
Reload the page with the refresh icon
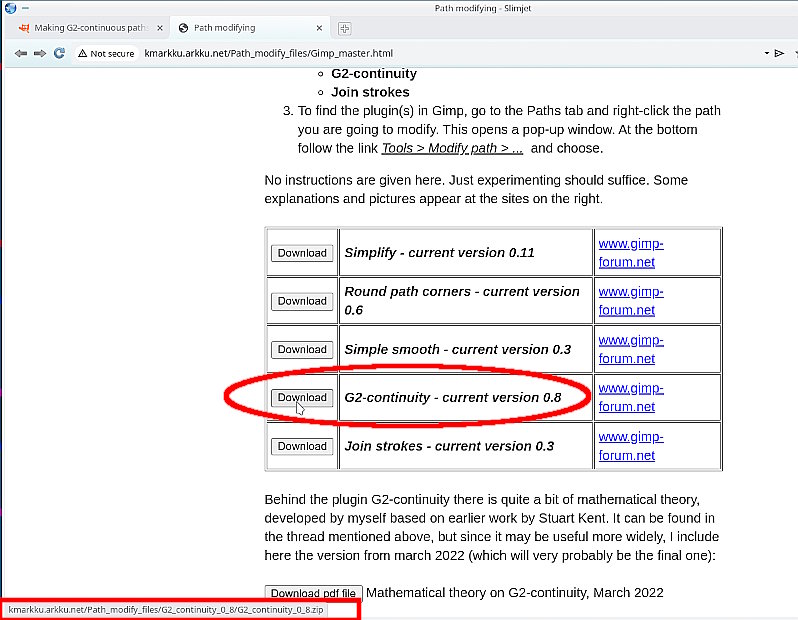pyautogui.click(x=59, y=53)
